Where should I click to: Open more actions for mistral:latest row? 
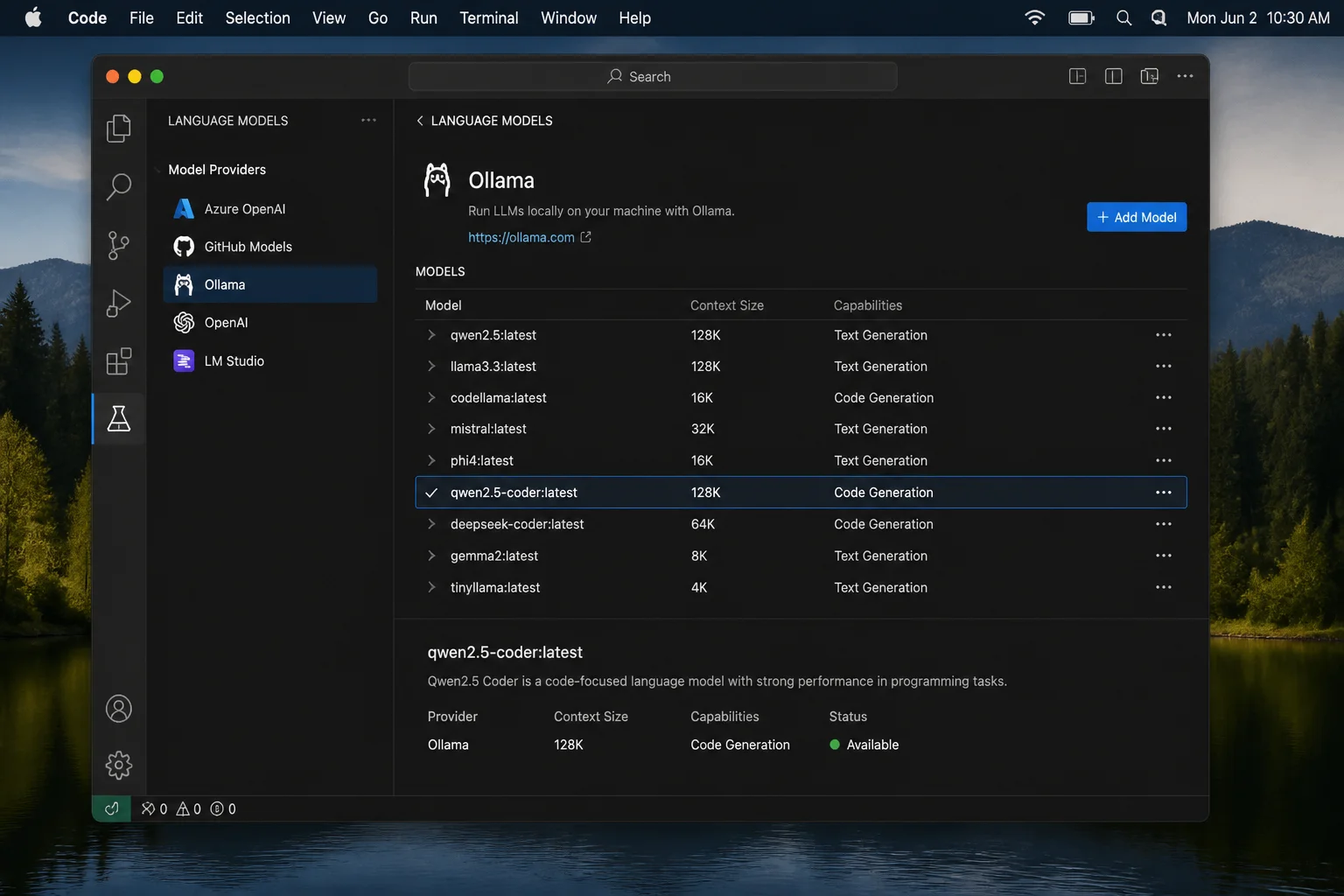tap(1163, 429)
